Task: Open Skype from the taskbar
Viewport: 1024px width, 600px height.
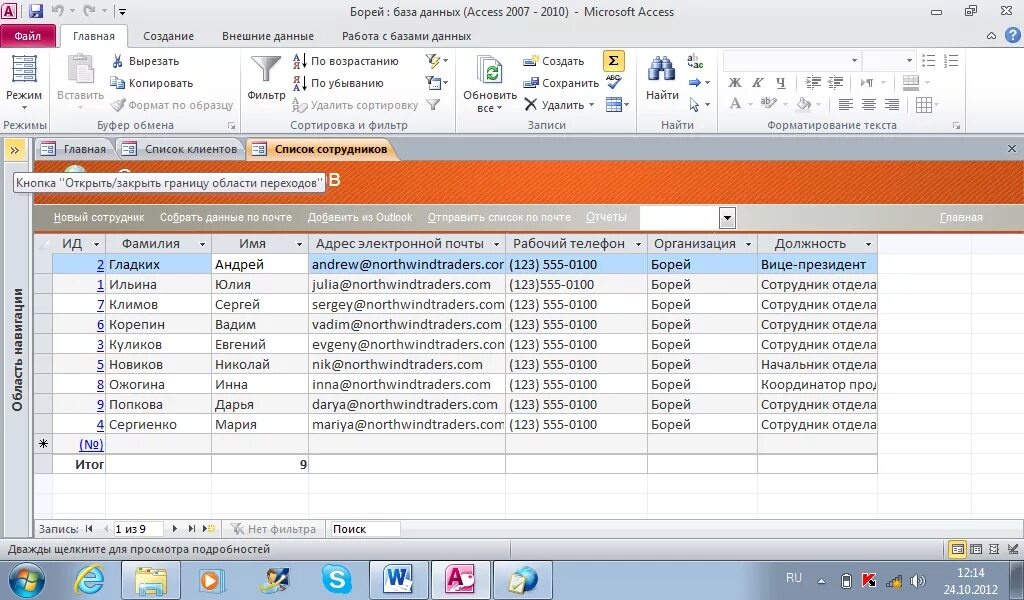Action: (337, 579)
